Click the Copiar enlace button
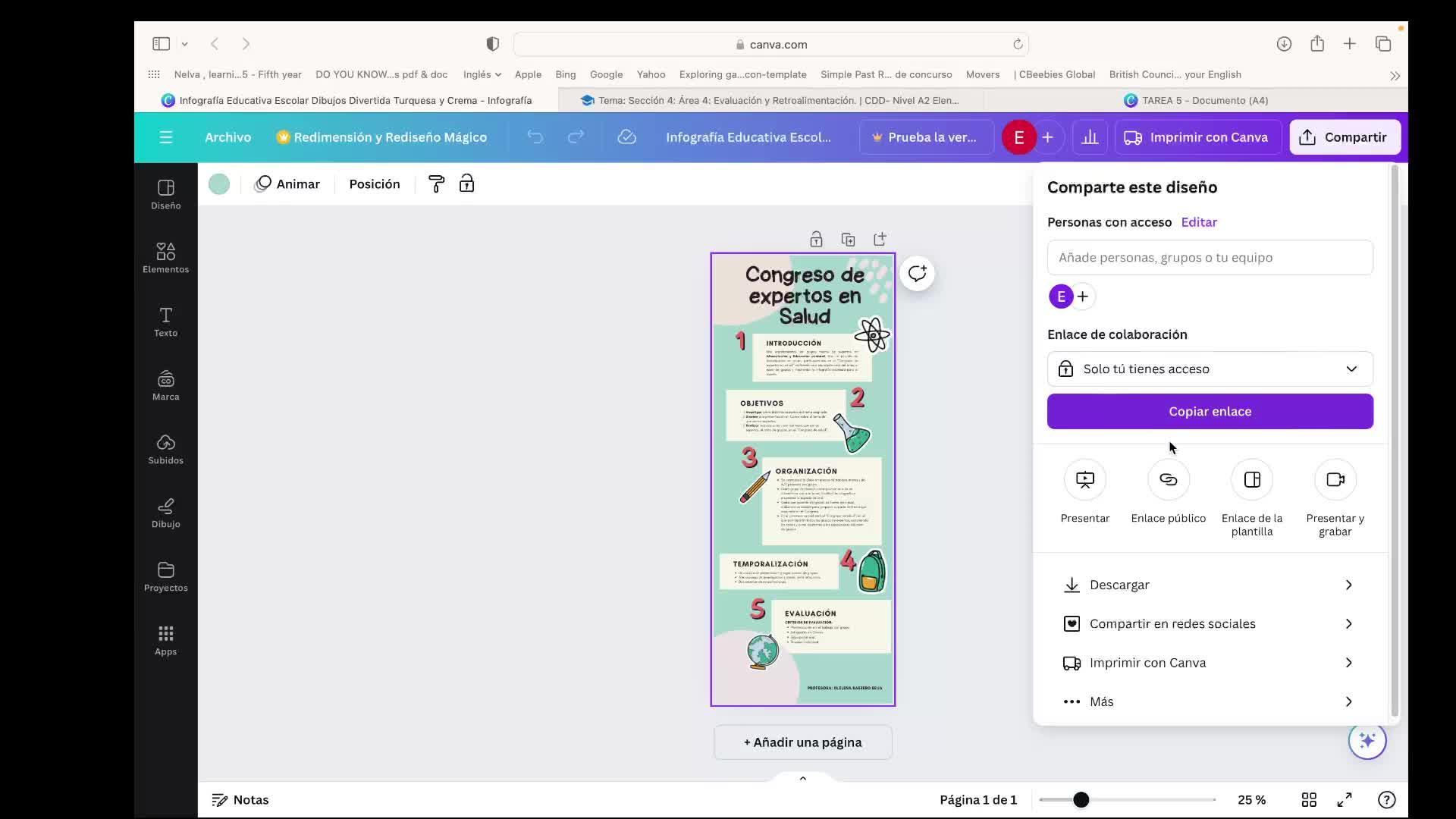Viewport: 1456px width, 819px height. [1210, 412]
